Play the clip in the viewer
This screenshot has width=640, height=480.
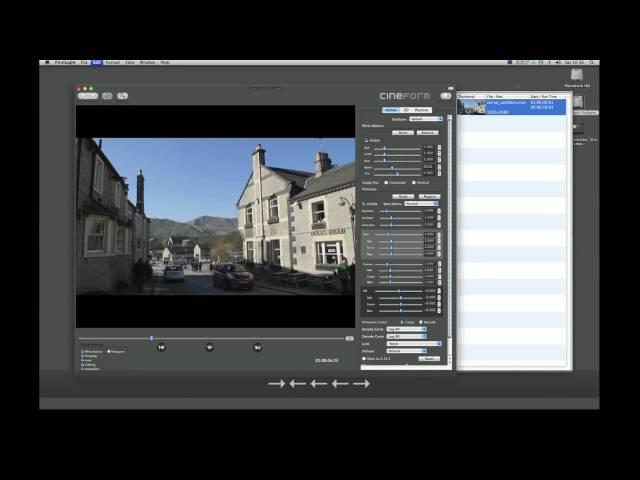[x=209, y=347]
